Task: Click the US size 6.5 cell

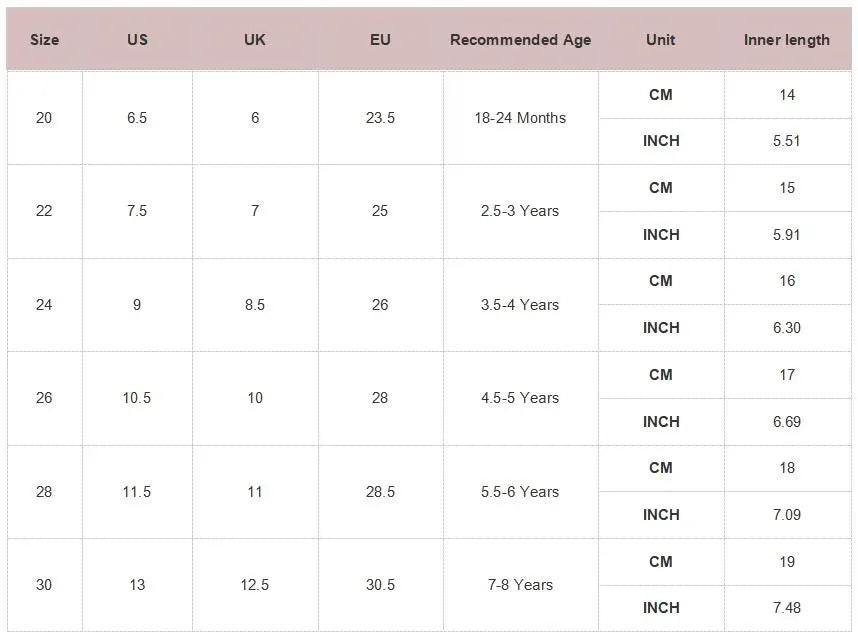Action: pyautogui.click(x=137, y=118)
